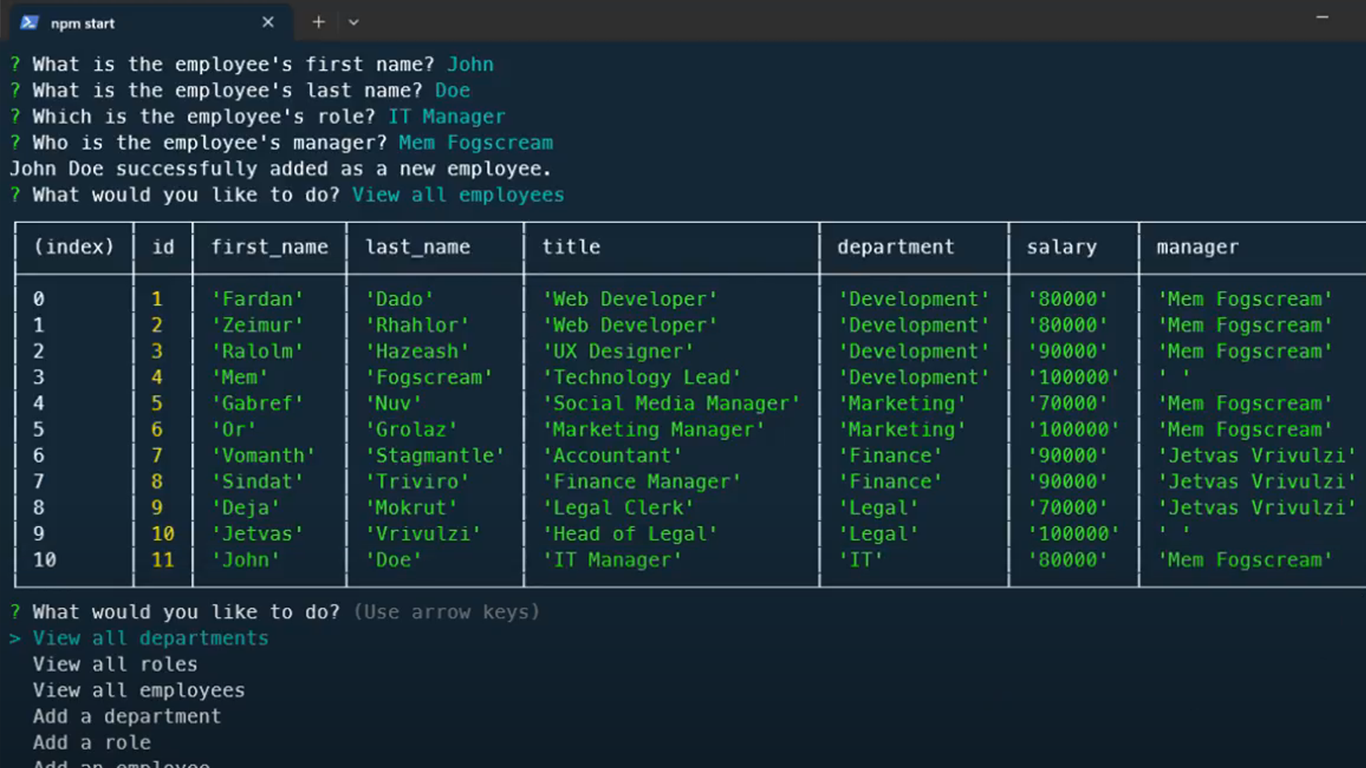Image resolution: width=1366 pixels, height=768 pixels.
Task: Click the answer 'John' in first prompt
Action: tap(470, 64)
